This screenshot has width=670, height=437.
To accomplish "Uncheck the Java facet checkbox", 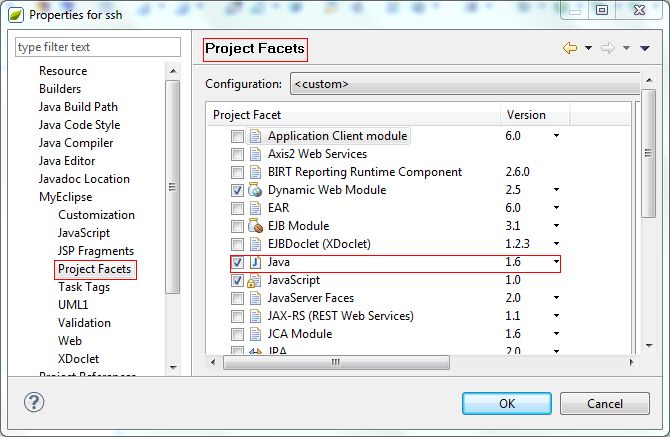I will 237,262.
